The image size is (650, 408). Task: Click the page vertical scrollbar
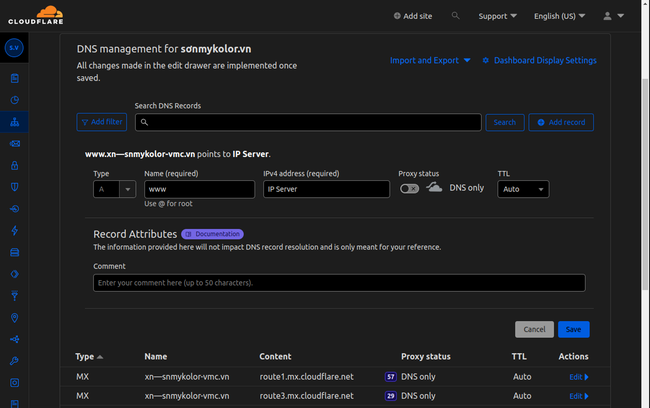tap(645, 184)
